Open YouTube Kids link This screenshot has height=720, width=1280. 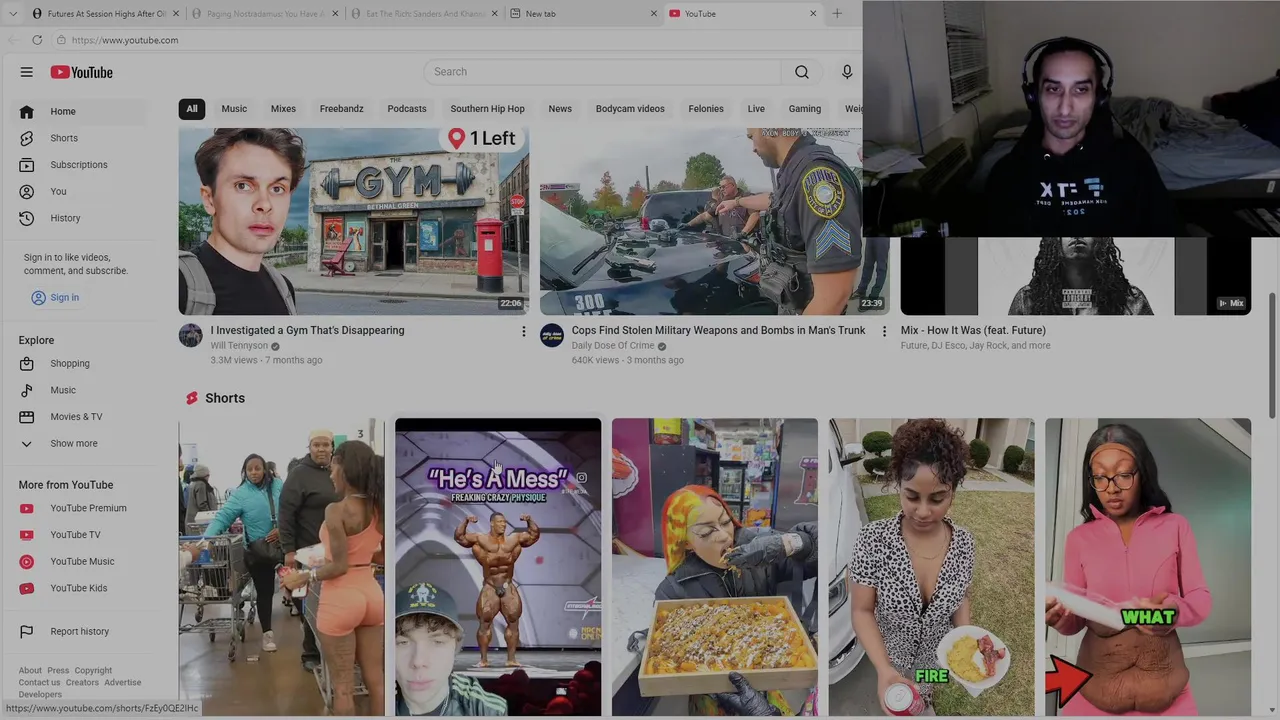coord(80,588)
